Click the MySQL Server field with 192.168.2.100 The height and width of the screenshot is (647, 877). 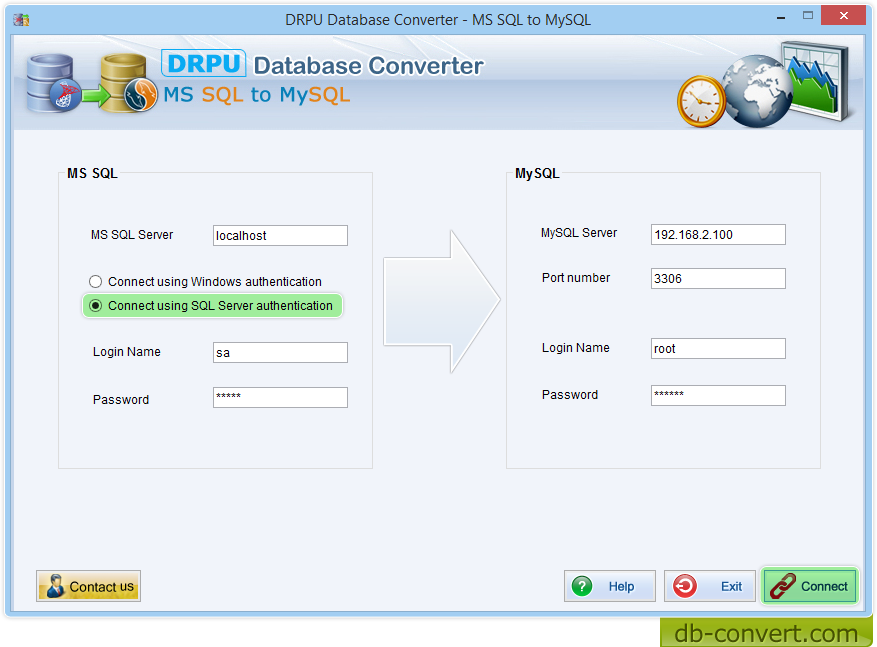(718, 234)
